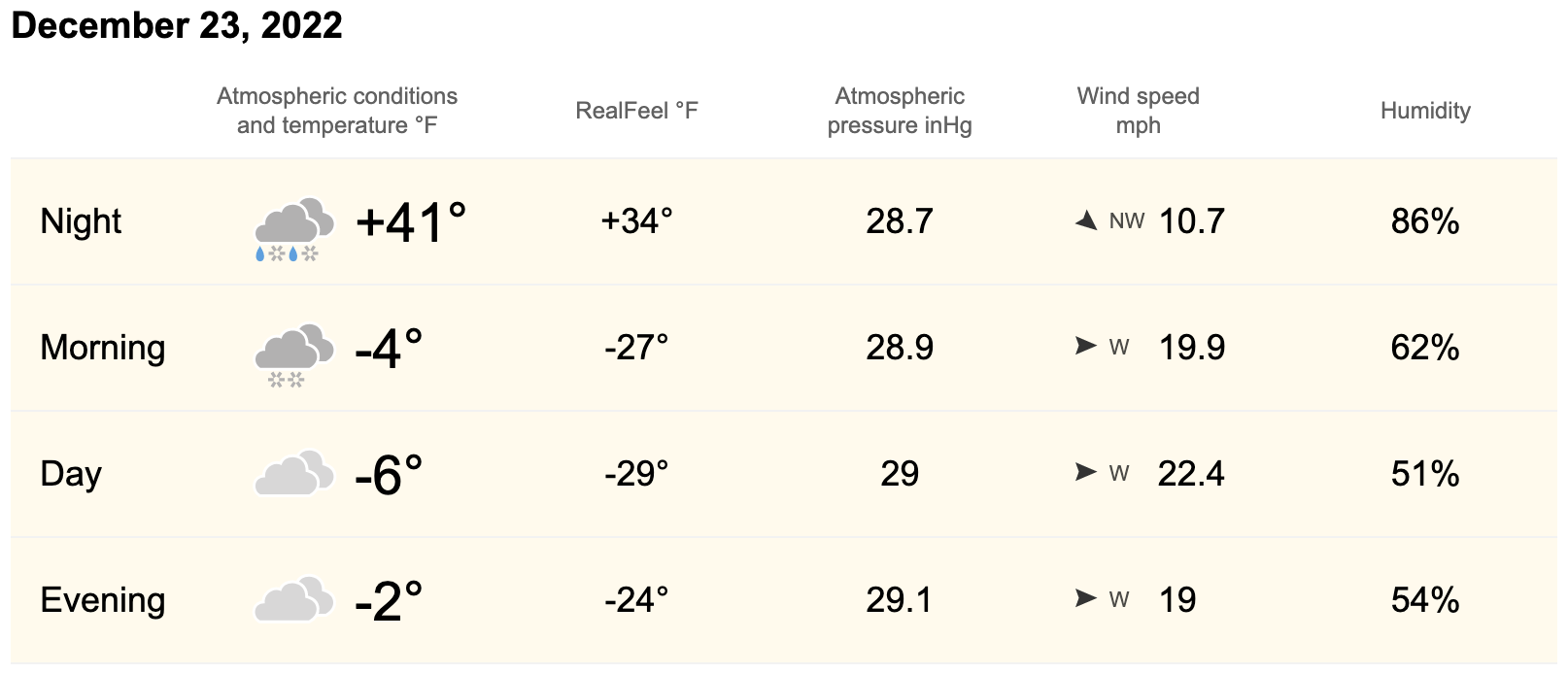This screenshot has width=1568, height=674.
Task: Click the Atmospheric pressure inHg column header
Action: (x=900, y=111)
